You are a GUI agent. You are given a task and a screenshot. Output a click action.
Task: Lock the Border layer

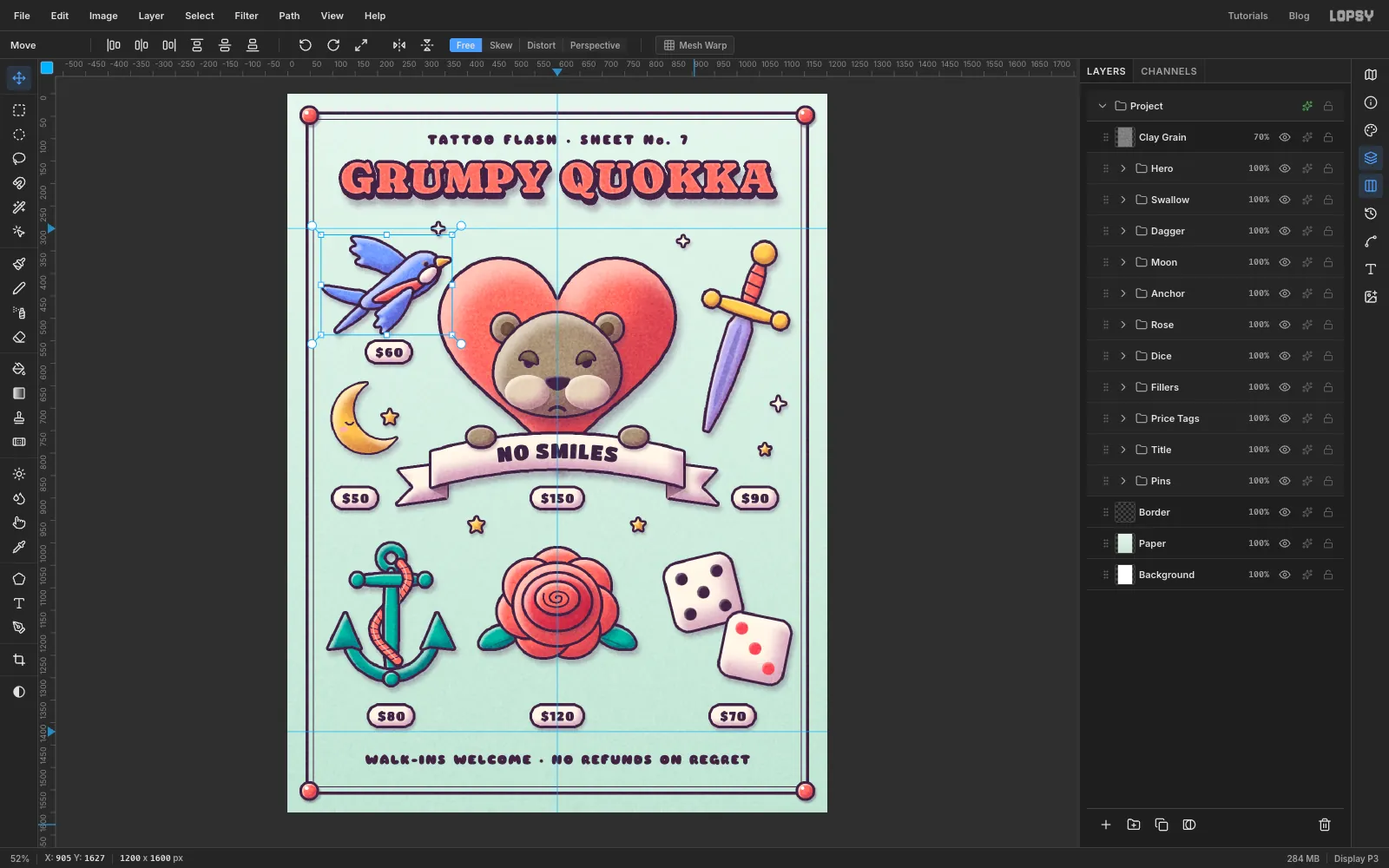(x=1328, y=512)
